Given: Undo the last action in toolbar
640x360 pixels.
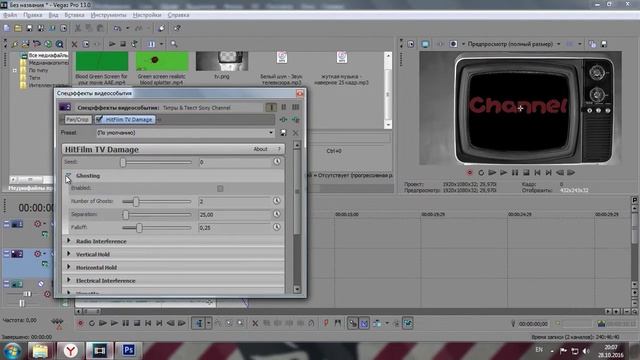Looking at the screenshot, I should 118,28.
